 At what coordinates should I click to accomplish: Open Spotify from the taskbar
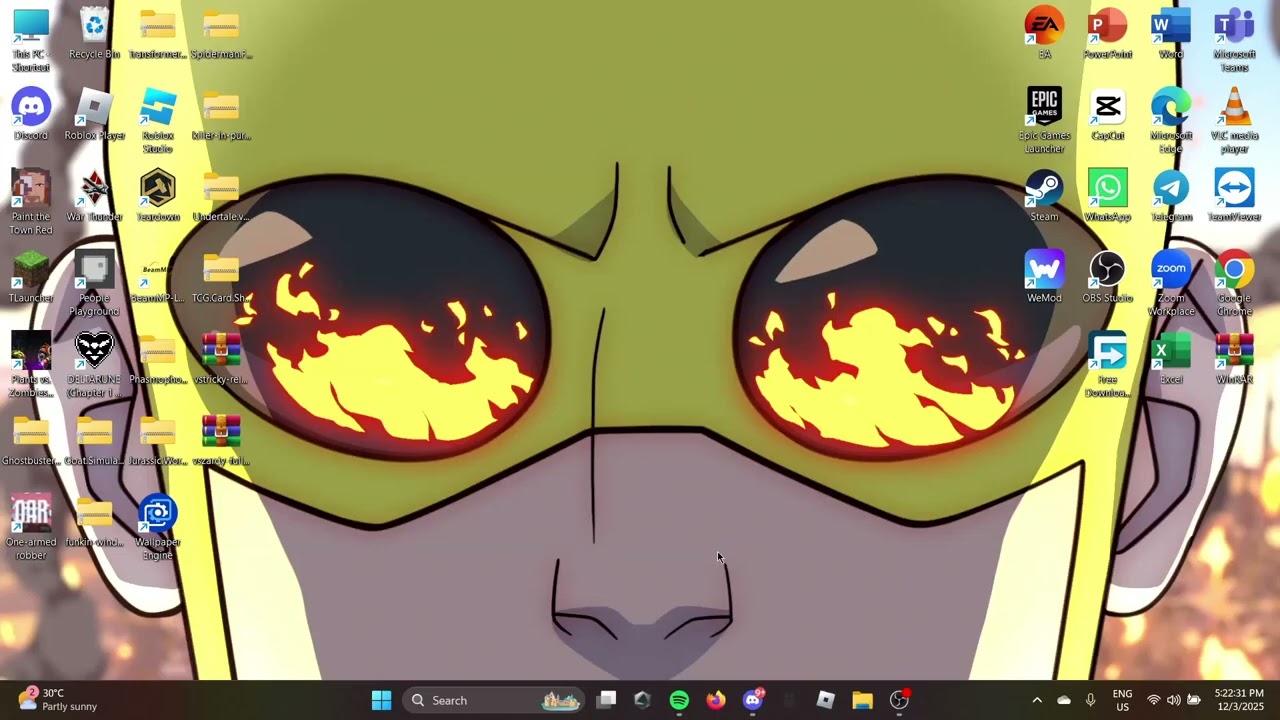[679, 700]
